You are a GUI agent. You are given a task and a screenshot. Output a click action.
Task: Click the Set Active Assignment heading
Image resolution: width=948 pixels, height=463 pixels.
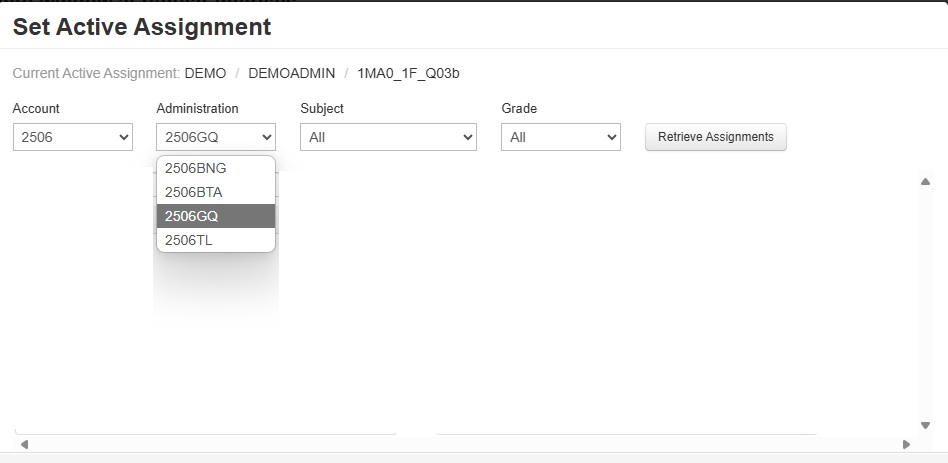[141, 27]
